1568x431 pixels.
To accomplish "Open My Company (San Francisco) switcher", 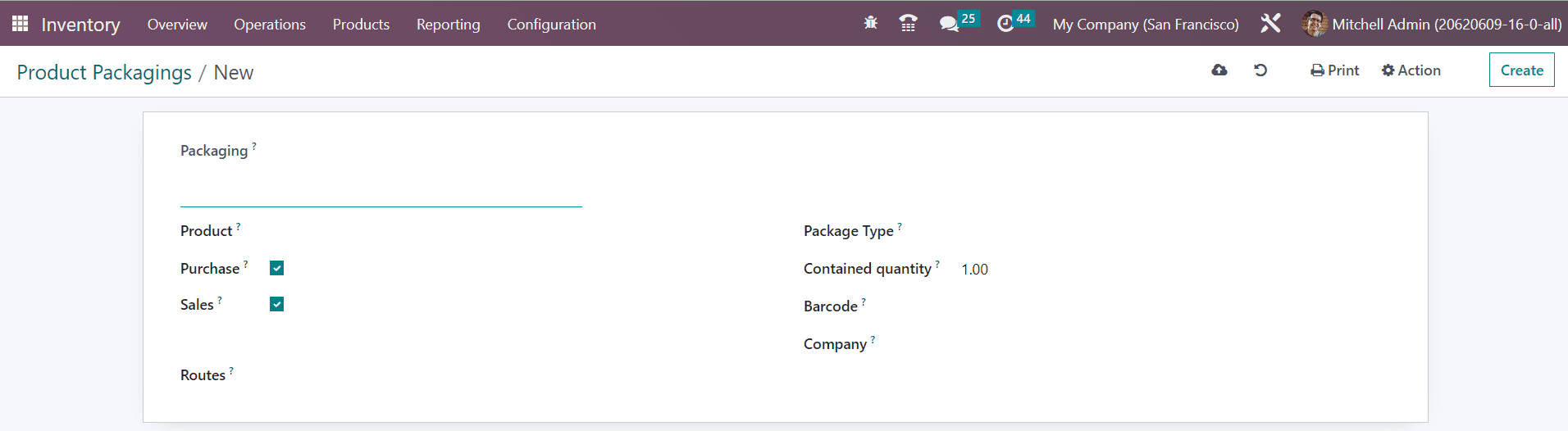I will click(1146, 24).
